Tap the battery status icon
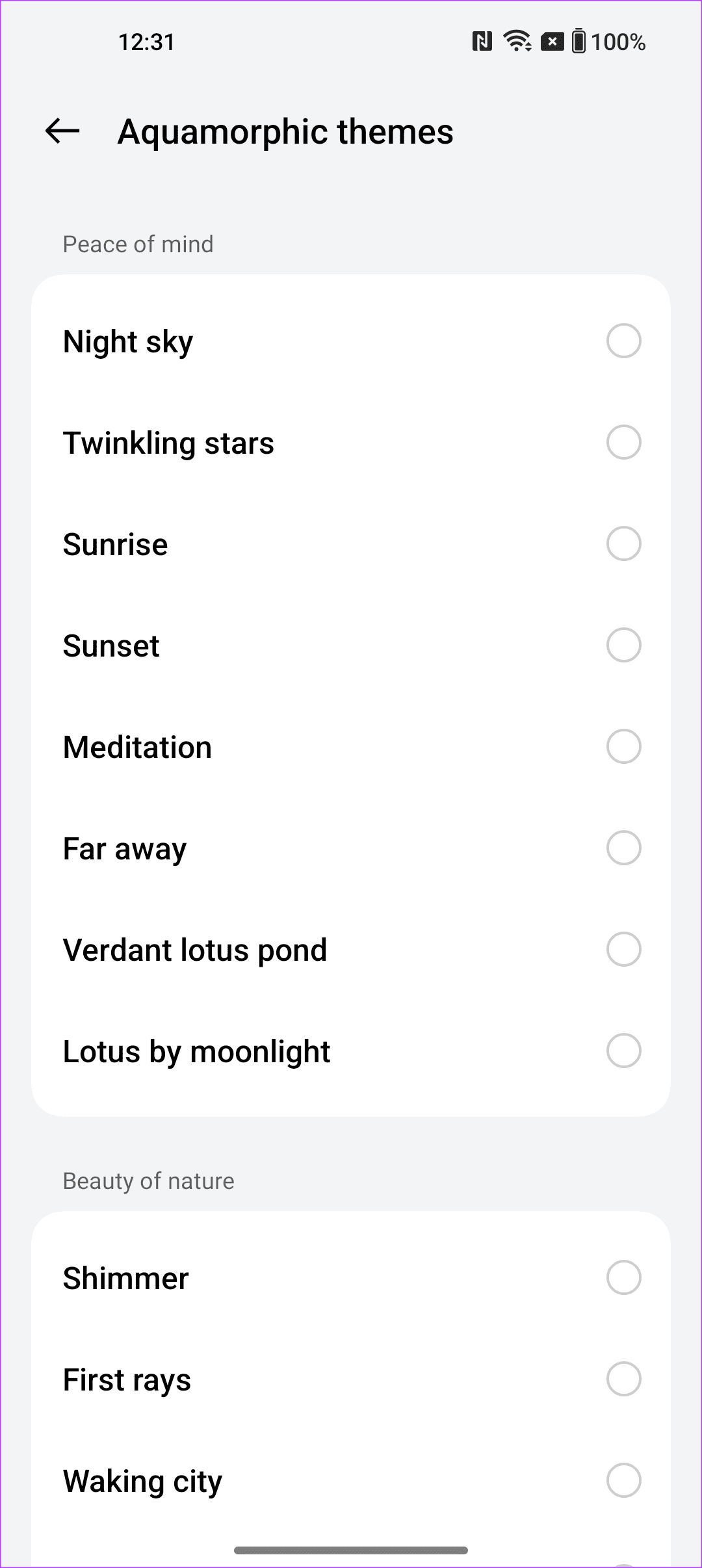The width and height of the screenshot is (702, 1568). (x=578, y=42)
